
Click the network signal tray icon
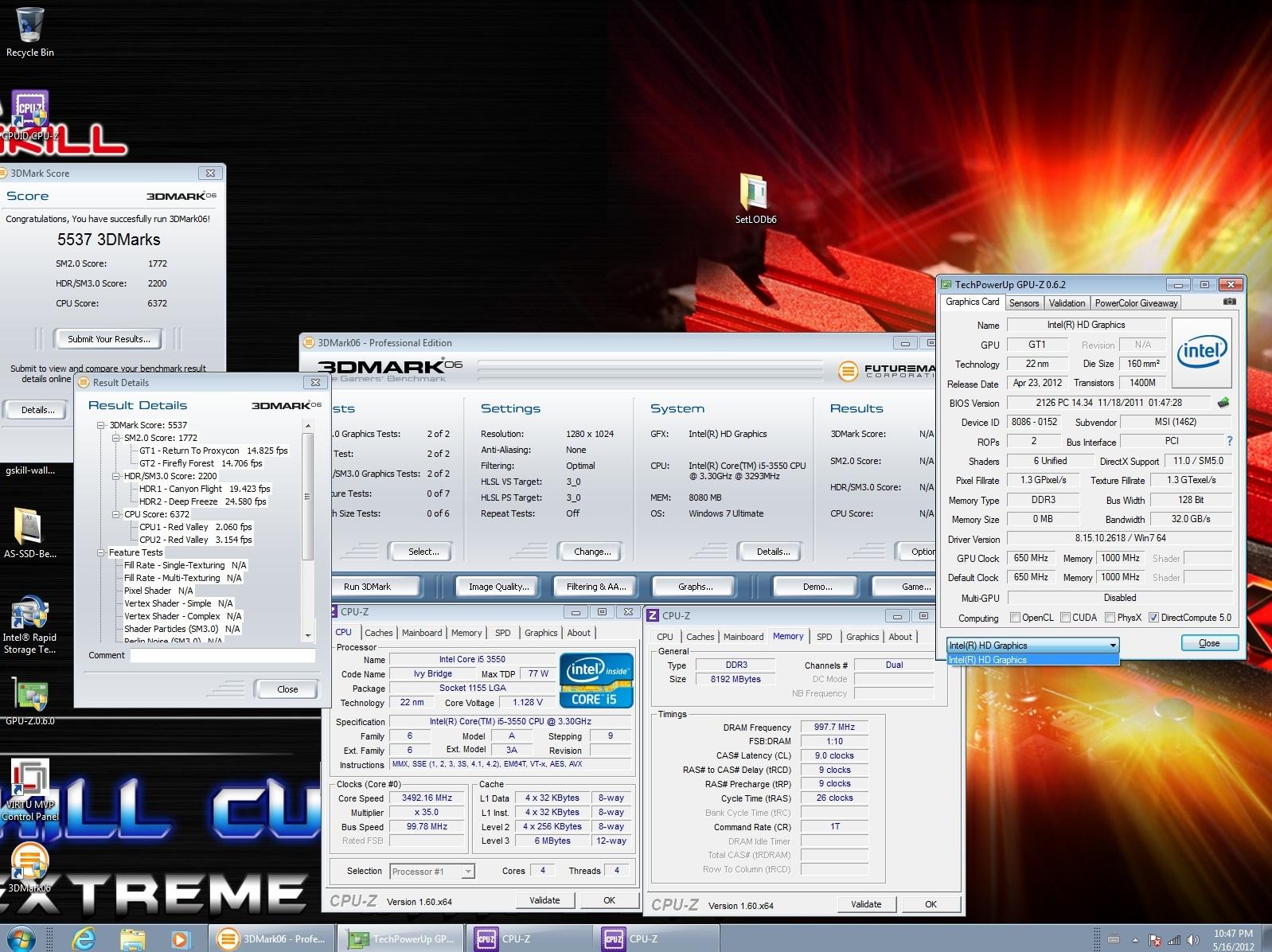click(1173, 940)
